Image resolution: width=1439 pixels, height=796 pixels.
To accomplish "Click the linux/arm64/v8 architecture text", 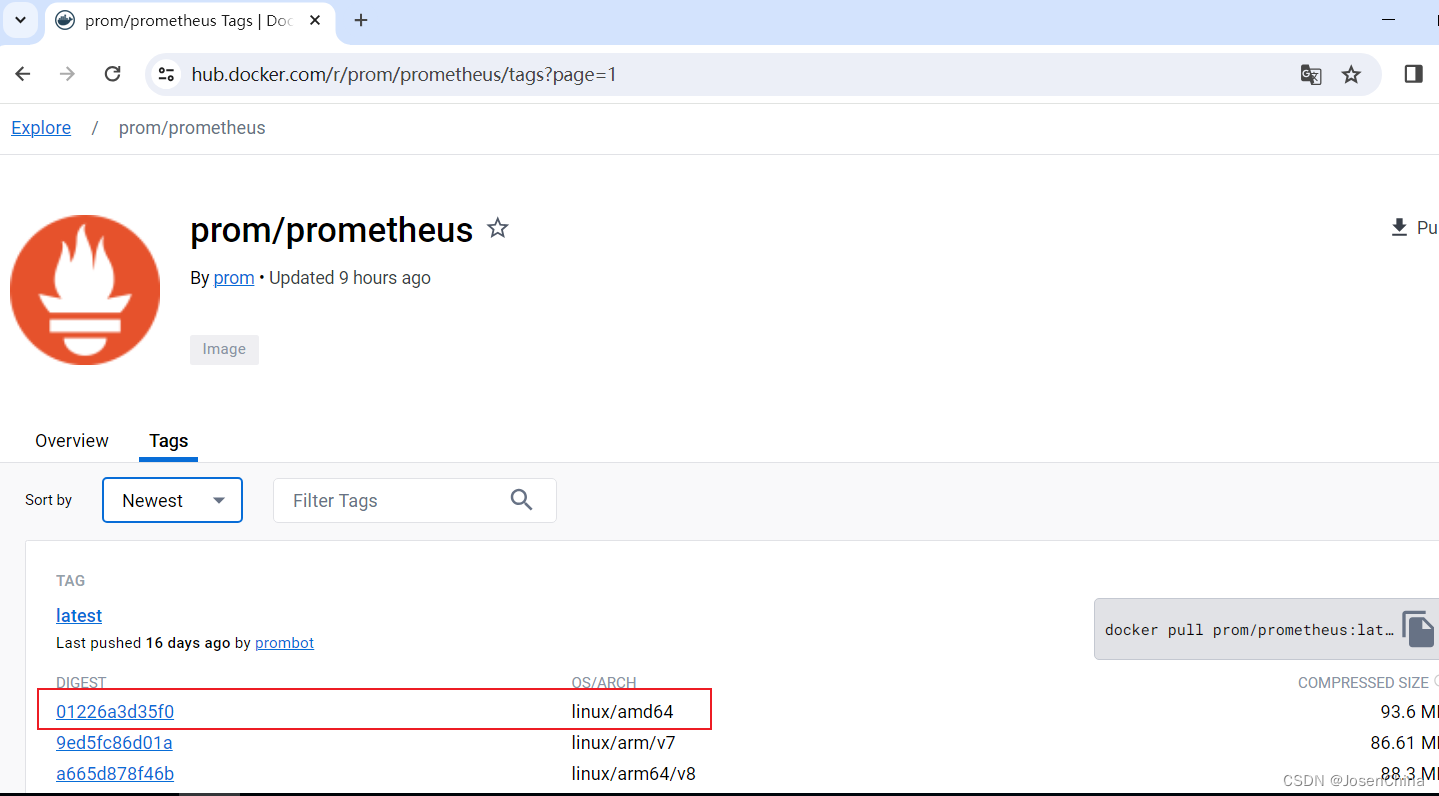I will coord(634,774).
